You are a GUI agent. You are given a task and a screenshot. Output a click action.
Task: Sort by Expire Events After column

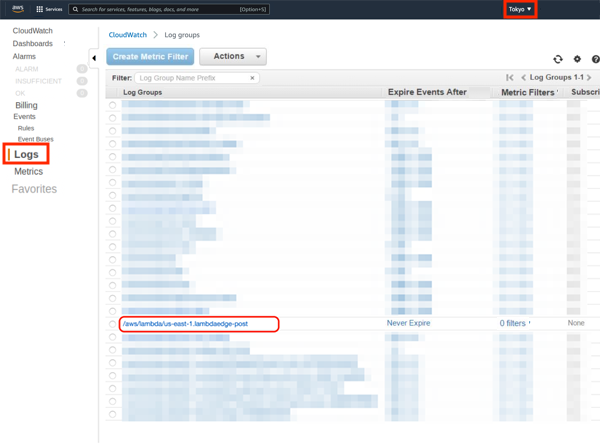(x=427, y=92)
